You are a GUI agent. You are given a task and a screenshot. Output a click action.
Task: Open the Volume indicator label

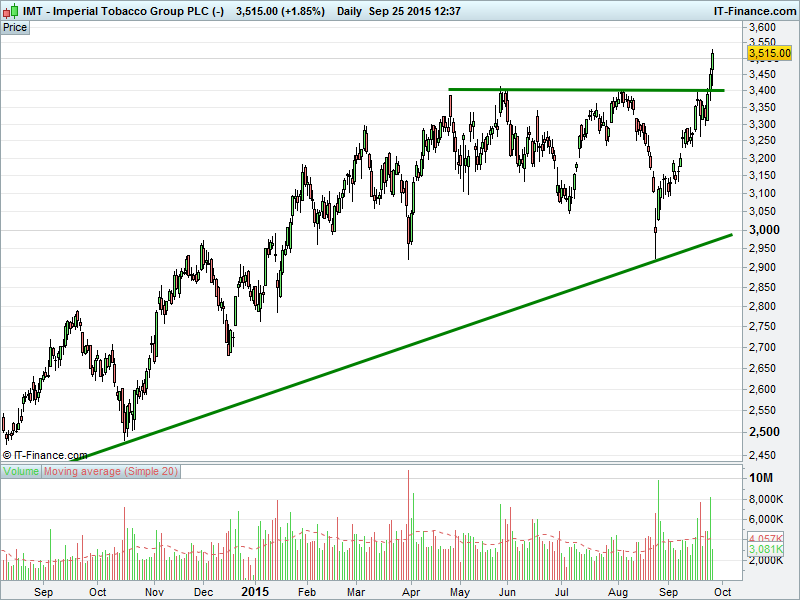point(21,471)
